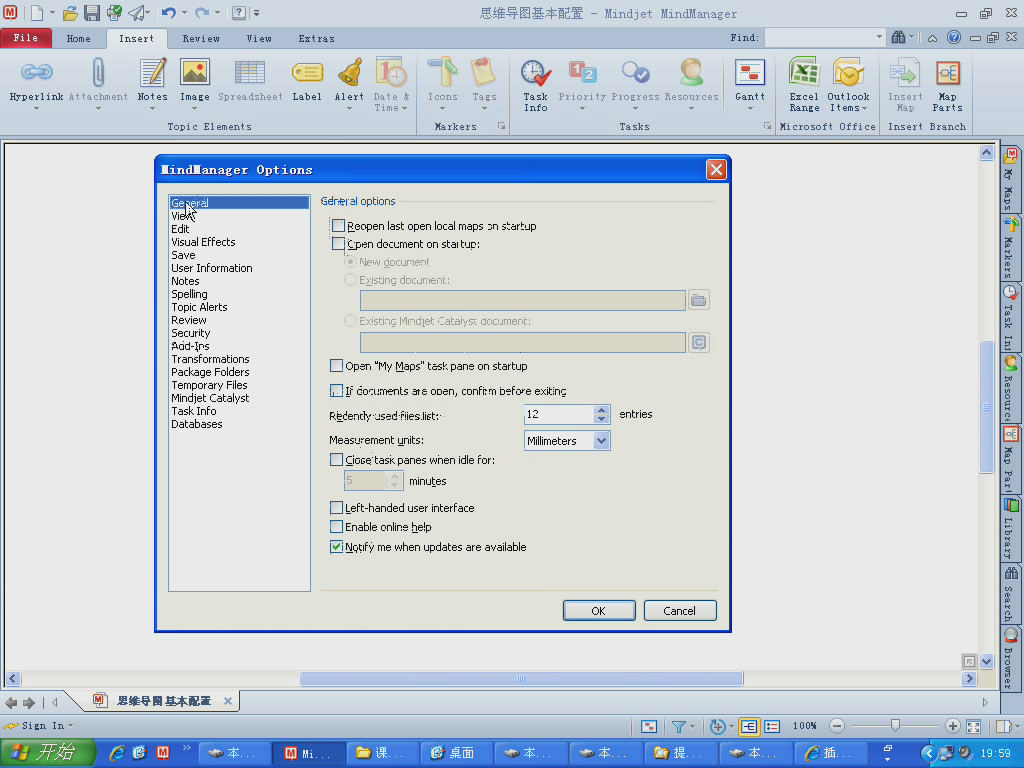Screen dimensions: 1024x768
Task: Click the Find binoculars icon
Action: pos(899,38)
